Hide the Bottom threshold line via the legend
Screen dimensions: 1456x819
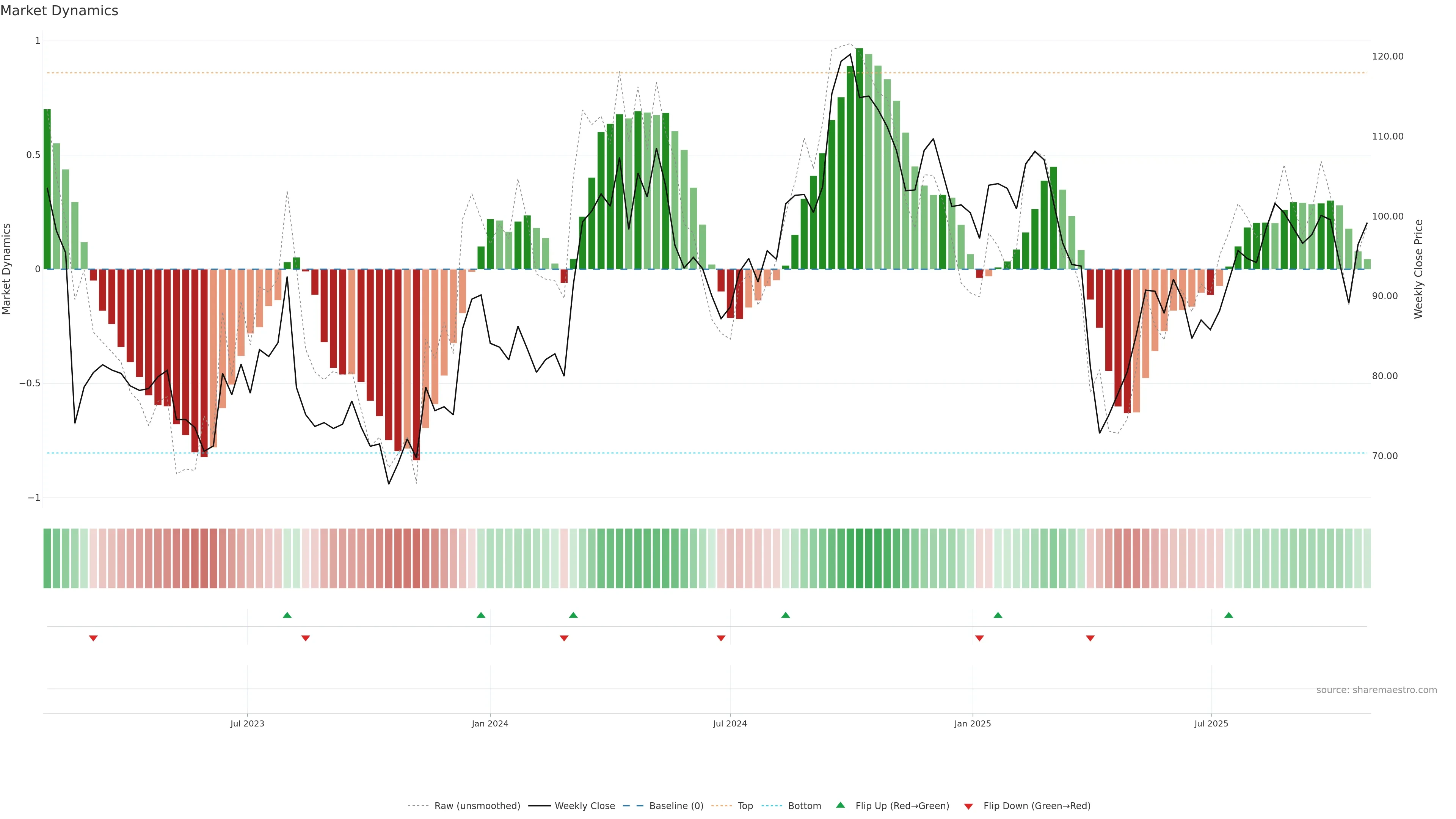tap(804, 806)
